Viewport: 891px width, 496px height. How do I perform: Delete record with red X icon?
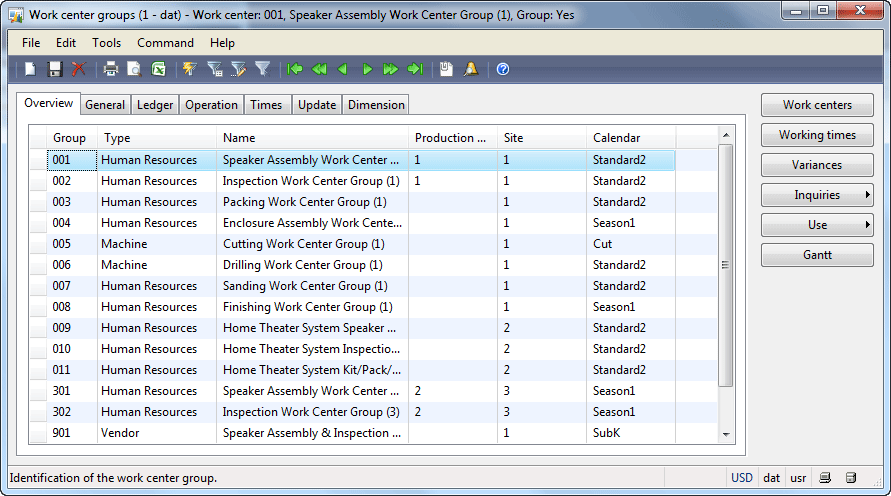pyautogui.click(x=78, y=69)
